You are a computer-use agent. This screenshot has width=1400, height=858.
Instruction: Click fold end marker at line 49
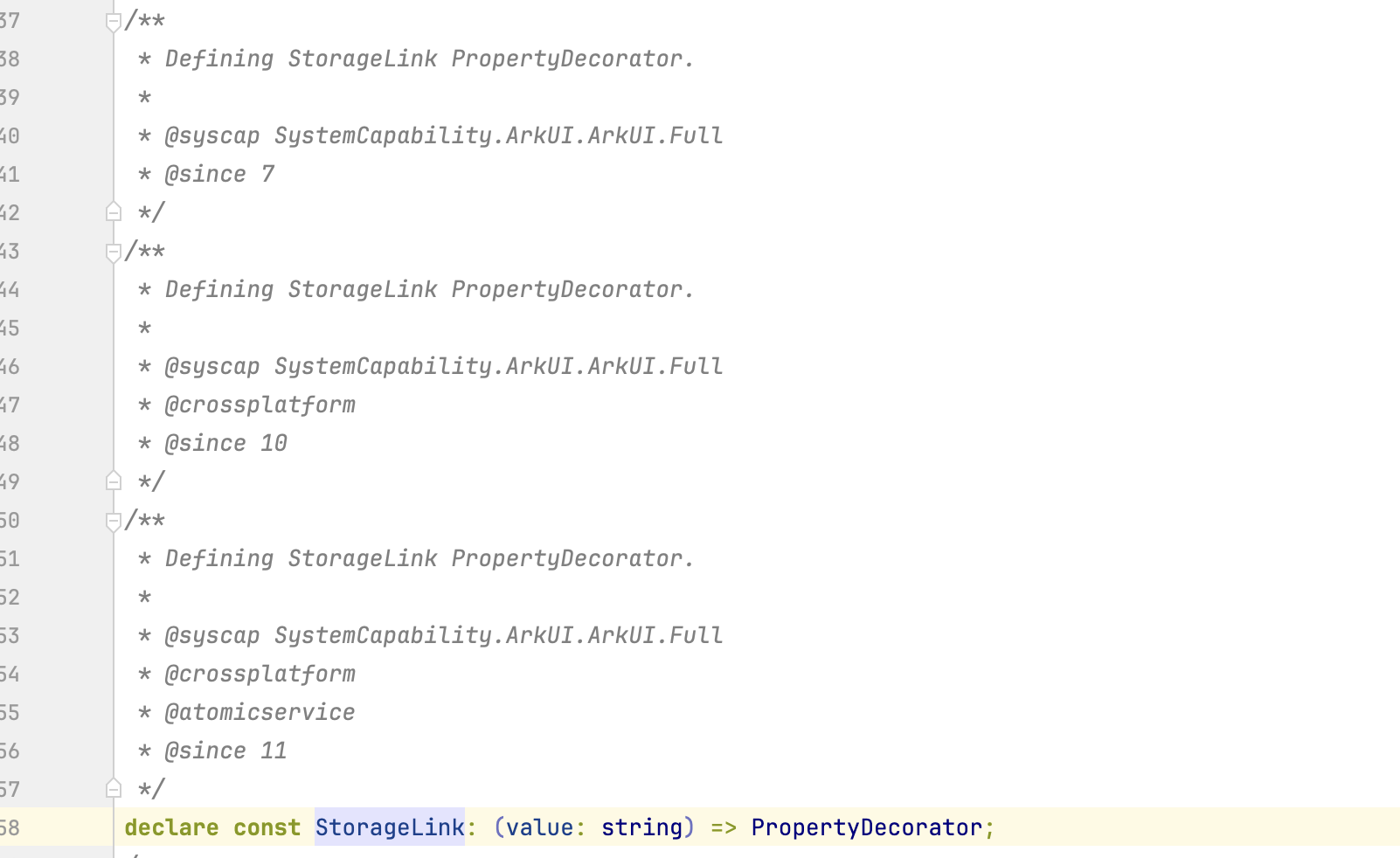(x=114, y=481)
